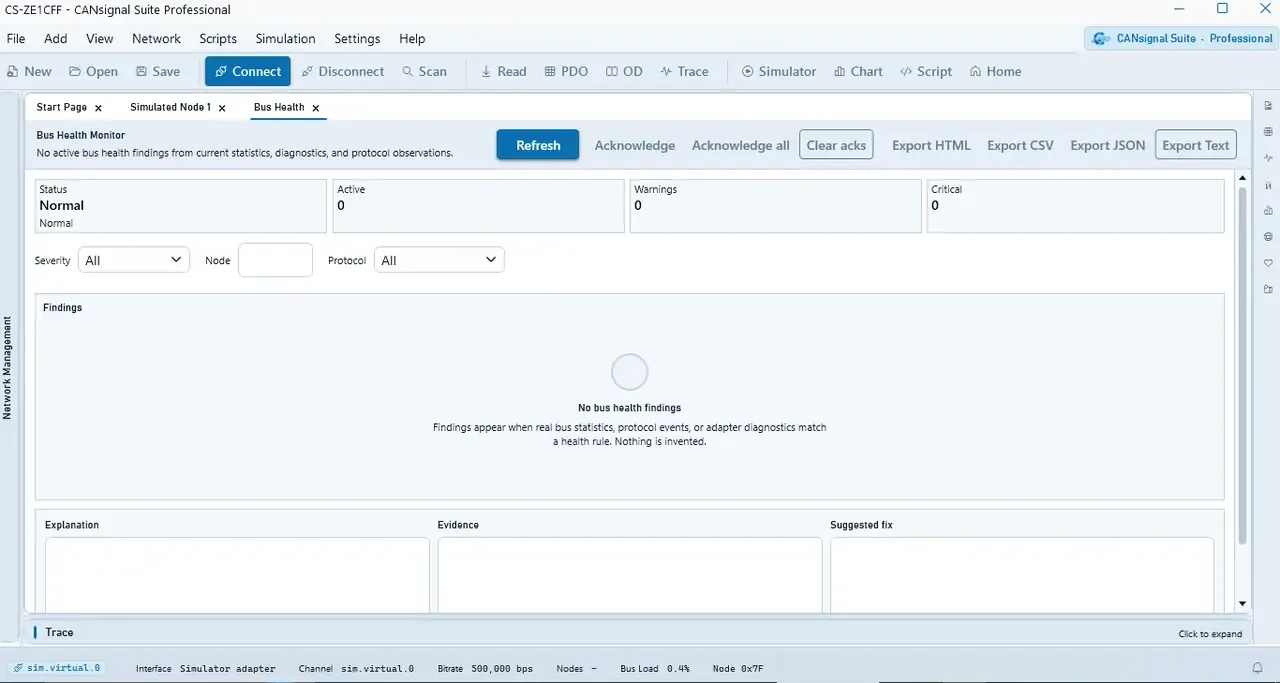Viewport: 1280px width, 683px height.
Task: Click the notification bell in status bar
Action: coord(1257,668)
